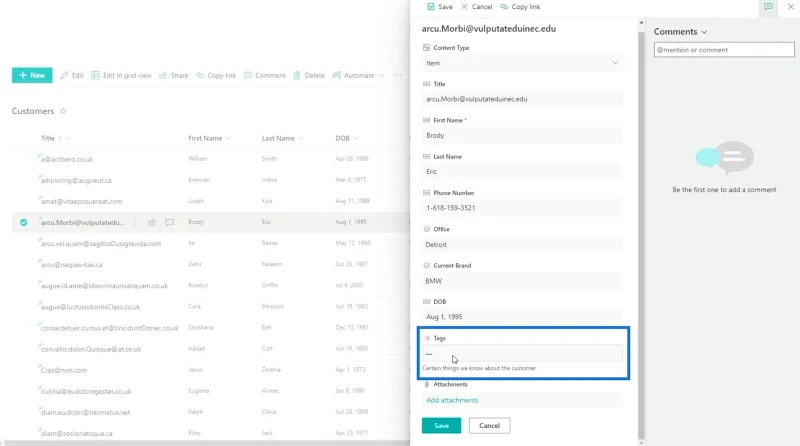Click the Phone Number field
The height and width of the screenshot is (446, 800).
(522, 208)
